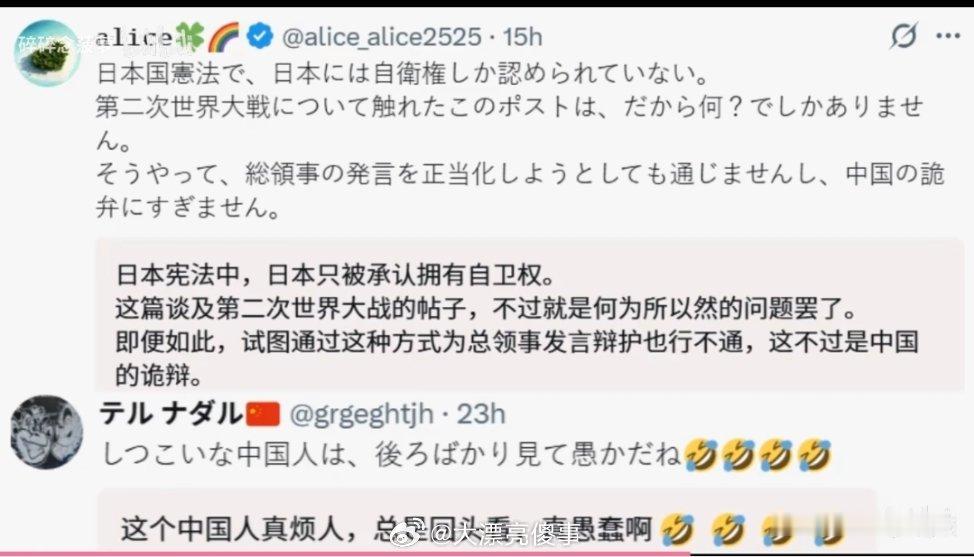The image size is (974, 557).
Task: Click the Weibo watermark @大漂亮傻事
Action: pos(486,533)
